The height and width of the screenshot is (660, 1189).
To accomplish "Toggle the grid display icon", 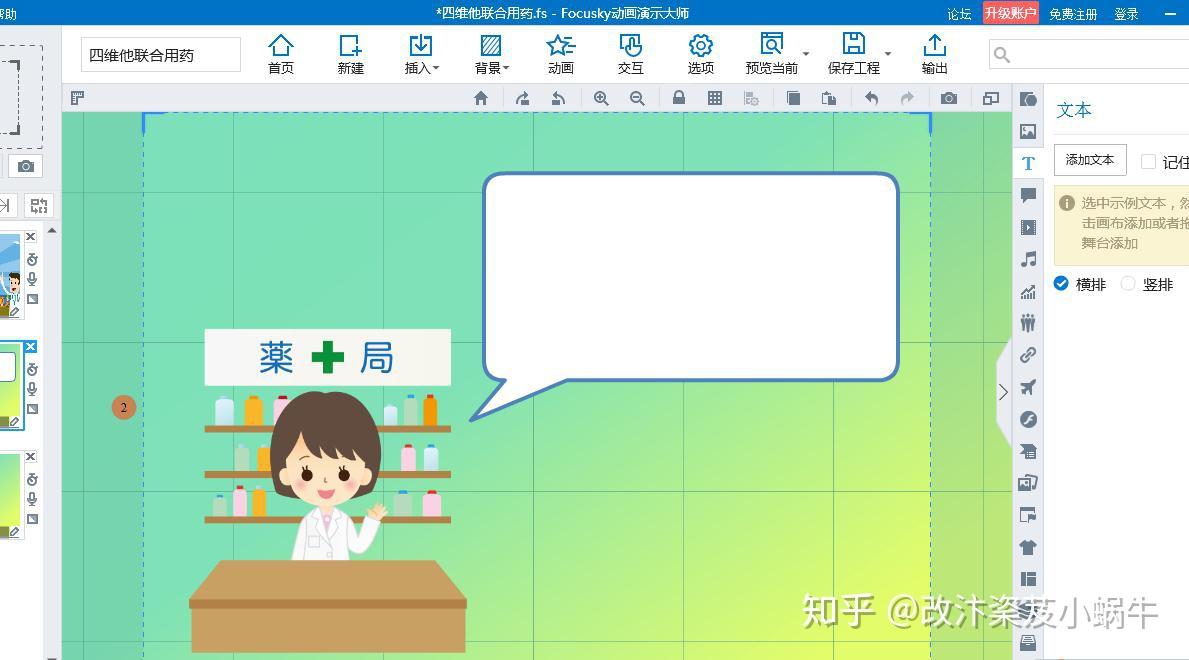I will (714, 98).
